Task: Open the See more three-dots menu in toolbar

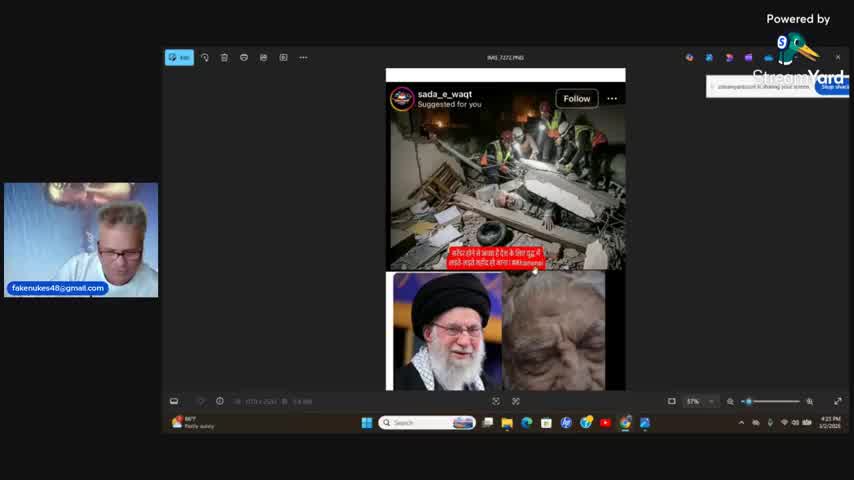Action: 303,58
